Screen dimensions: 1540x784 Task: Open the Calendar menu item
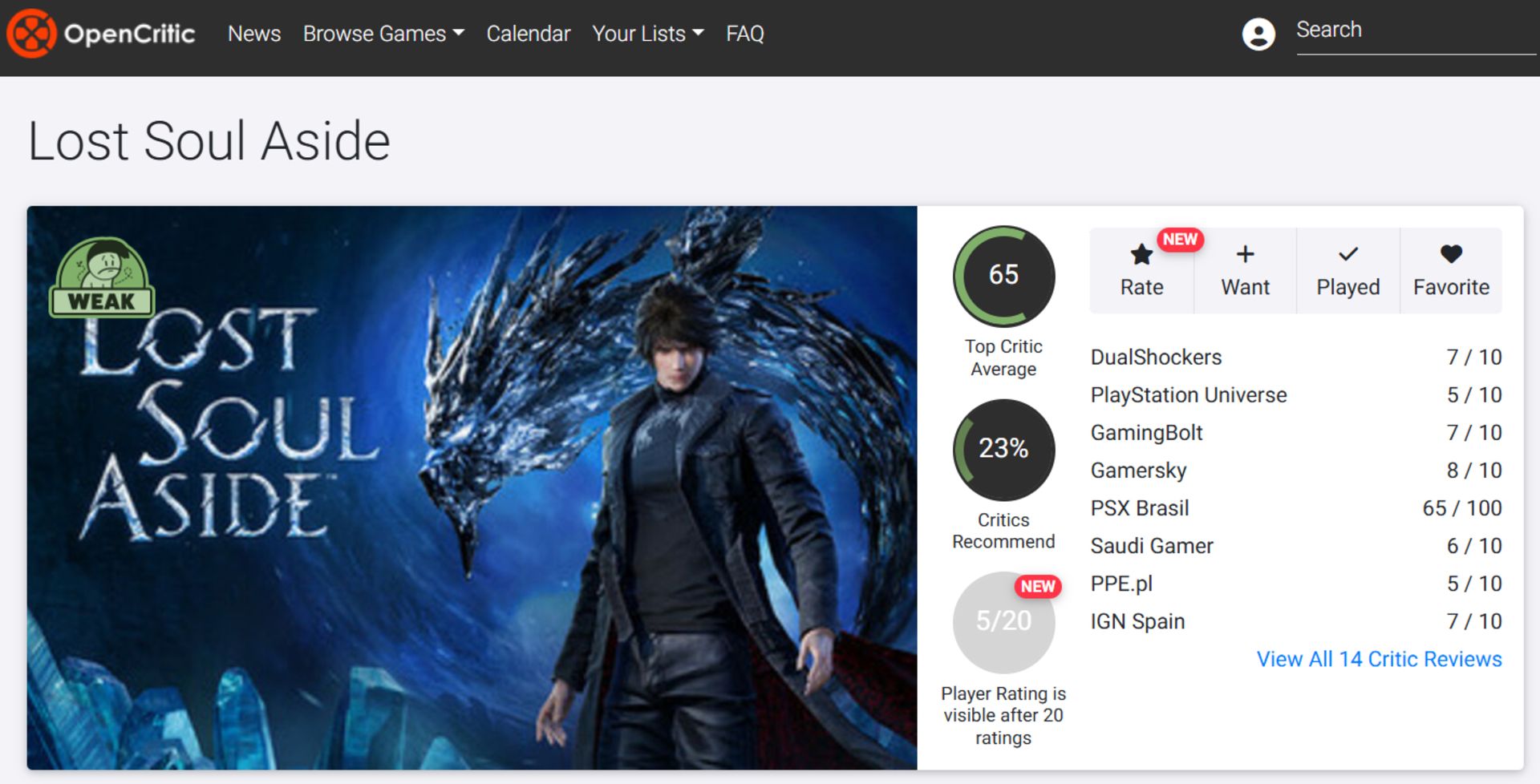529,34
